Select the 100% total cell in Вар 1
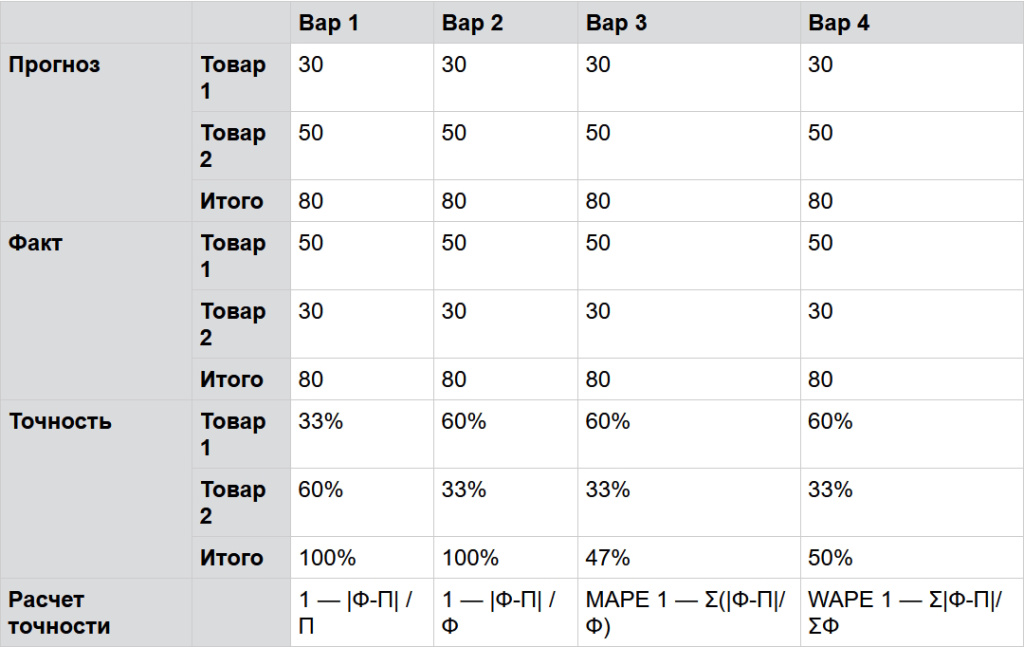This screenshot has width=1024, height=647. pos(326,558)
